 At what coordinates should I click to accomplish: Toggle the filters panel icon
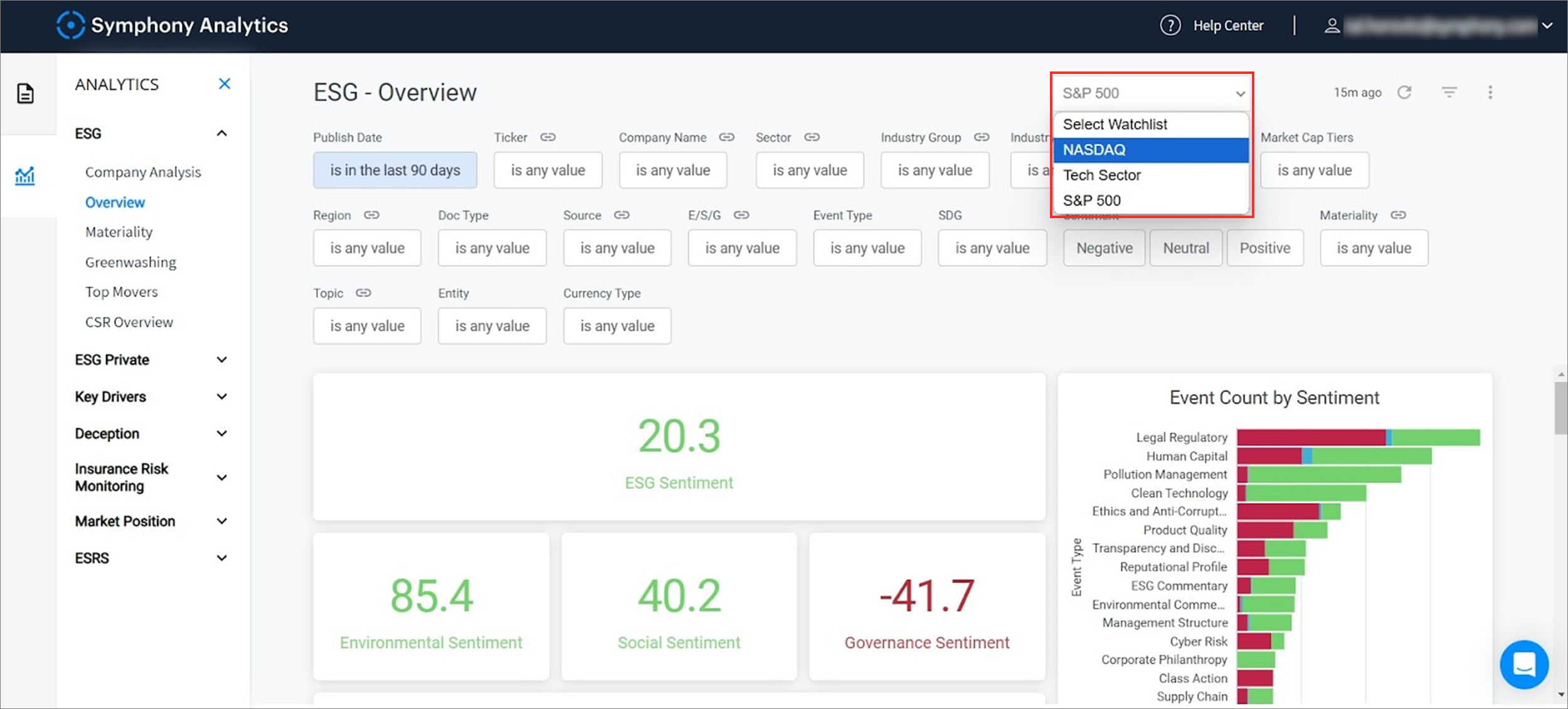pos(1449,93)
